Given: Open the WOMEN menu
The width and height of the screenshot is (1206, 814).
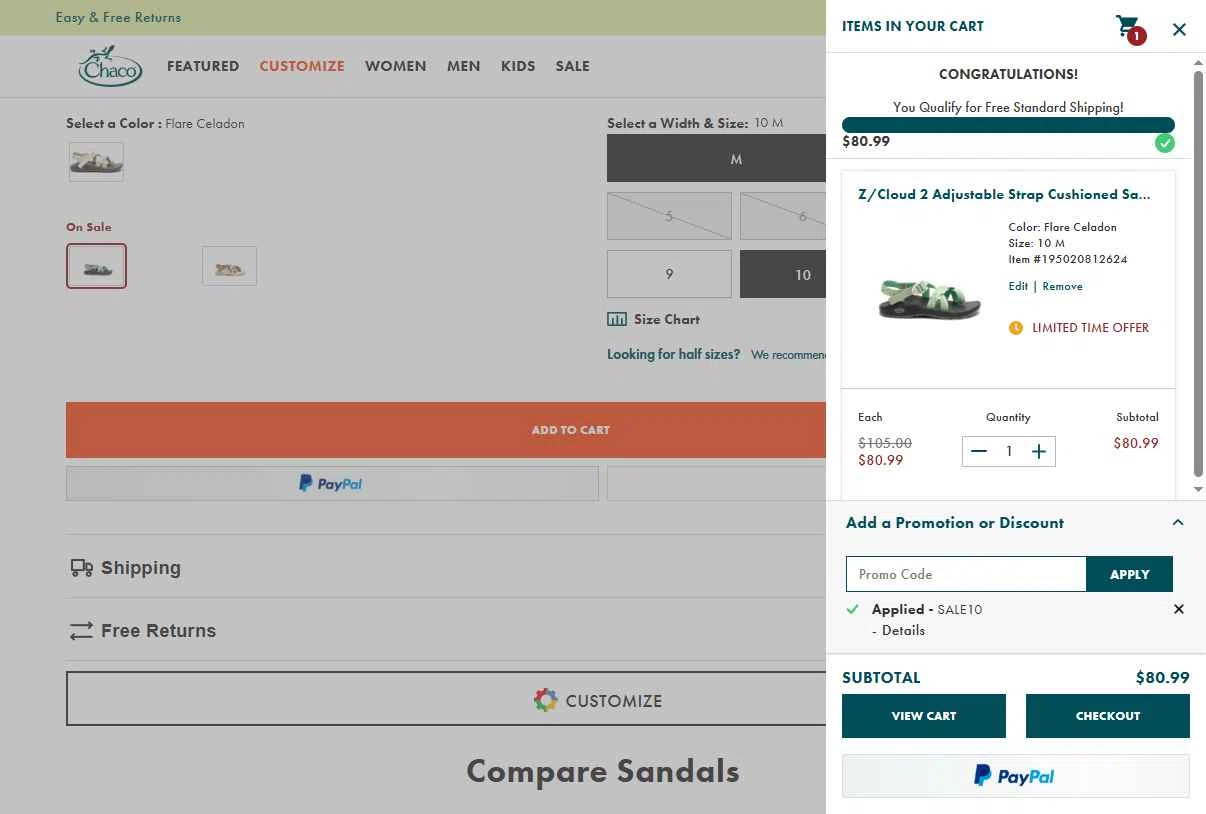Looking at the screenshot, I should (395, 66).
